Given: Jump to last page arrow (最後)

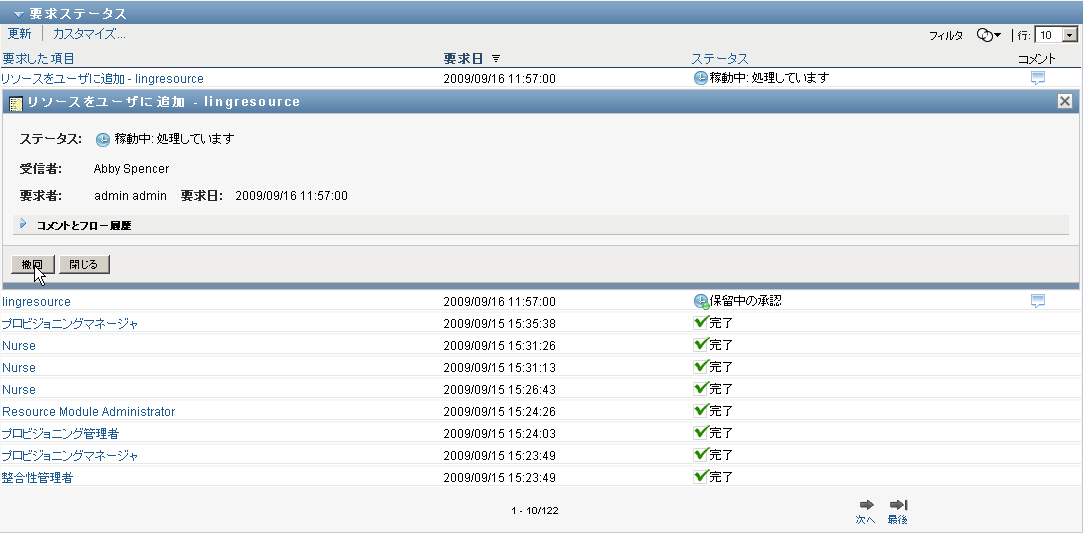Looking at the screenshot, I should (898, 506).
